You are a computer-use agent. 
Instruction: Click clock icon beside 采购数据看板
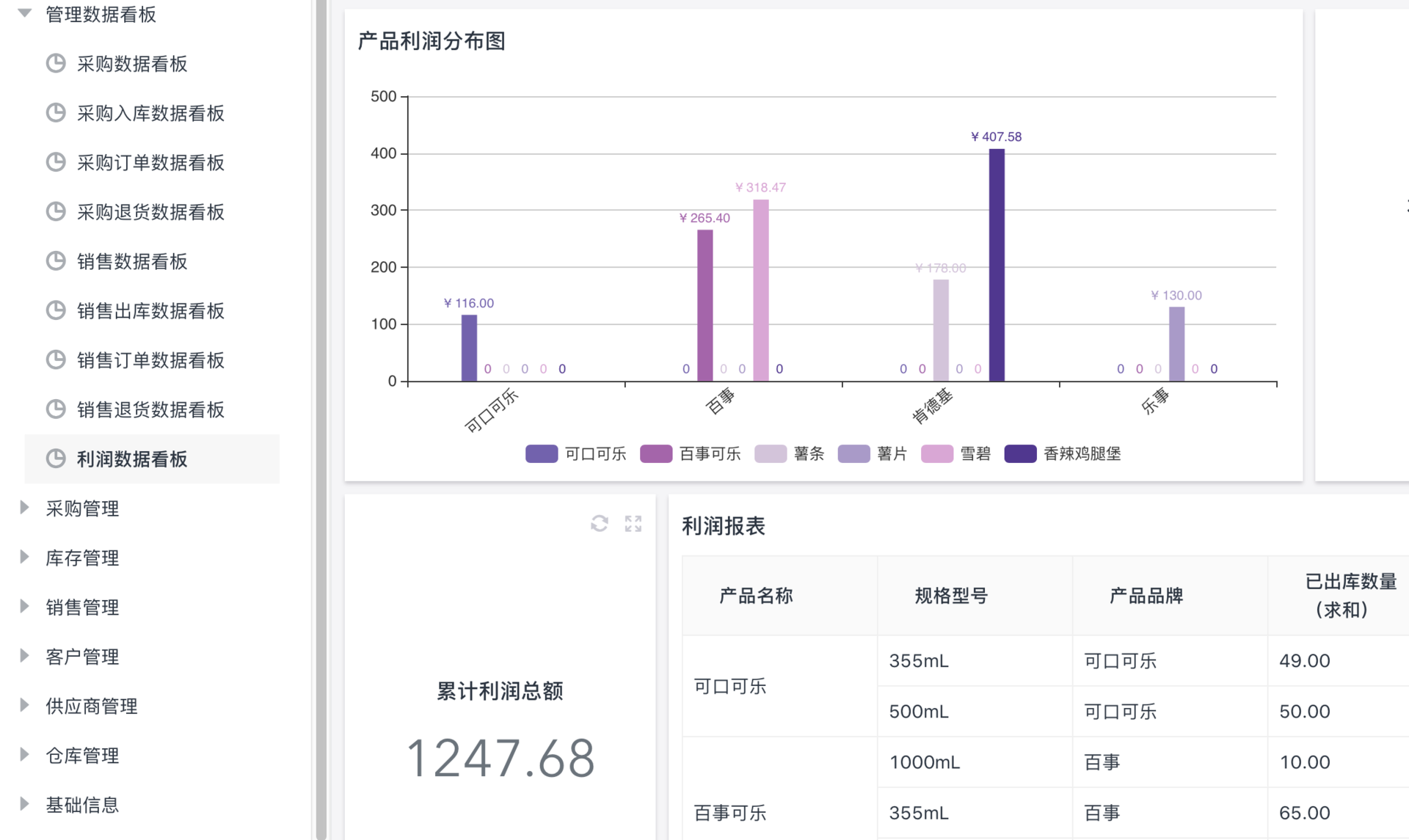[x=56, y=64]
